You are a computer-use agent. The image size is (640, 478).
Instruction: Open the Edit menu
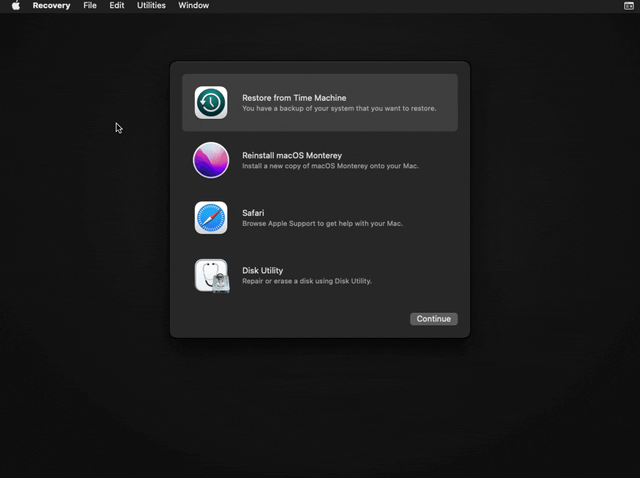[x=117, y=6]
